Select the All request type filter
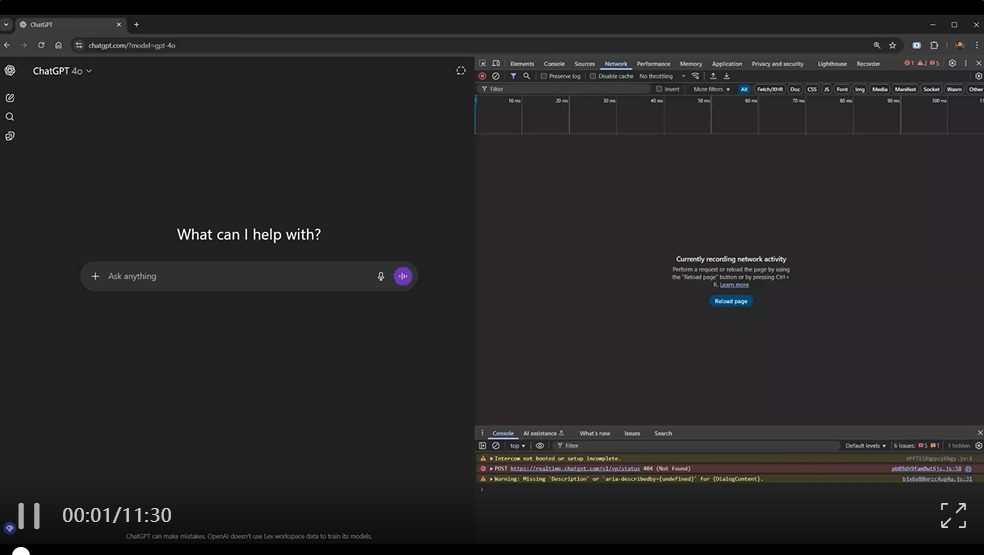 coord(744,89)
